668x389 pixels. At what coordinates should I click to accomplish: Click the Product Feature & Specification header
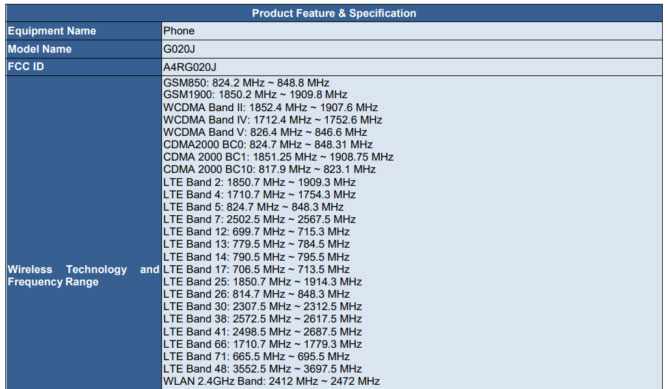[334, 13]
